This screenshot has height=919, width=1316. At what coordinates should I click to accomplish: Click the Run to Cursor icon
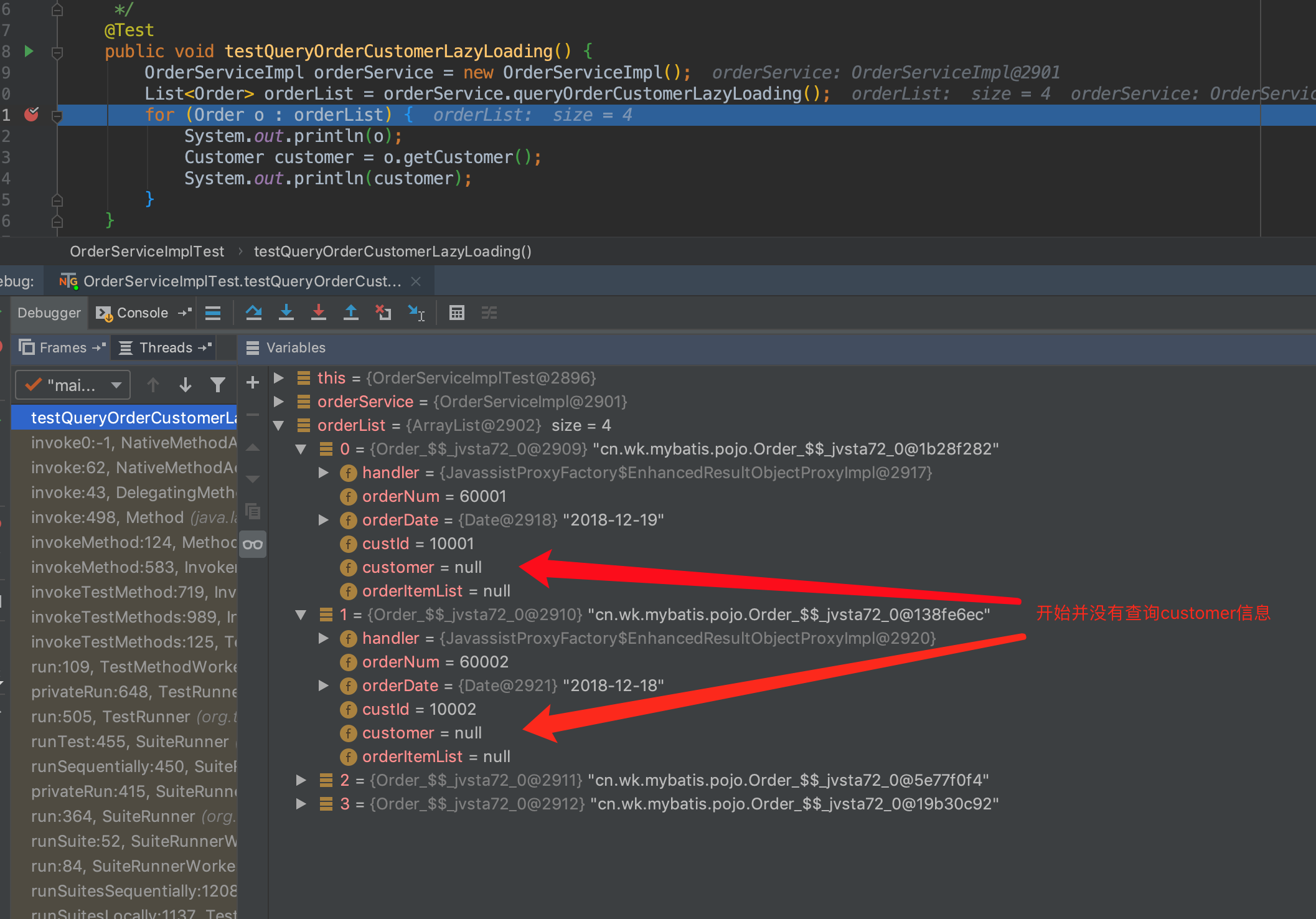tap(416, 313)
